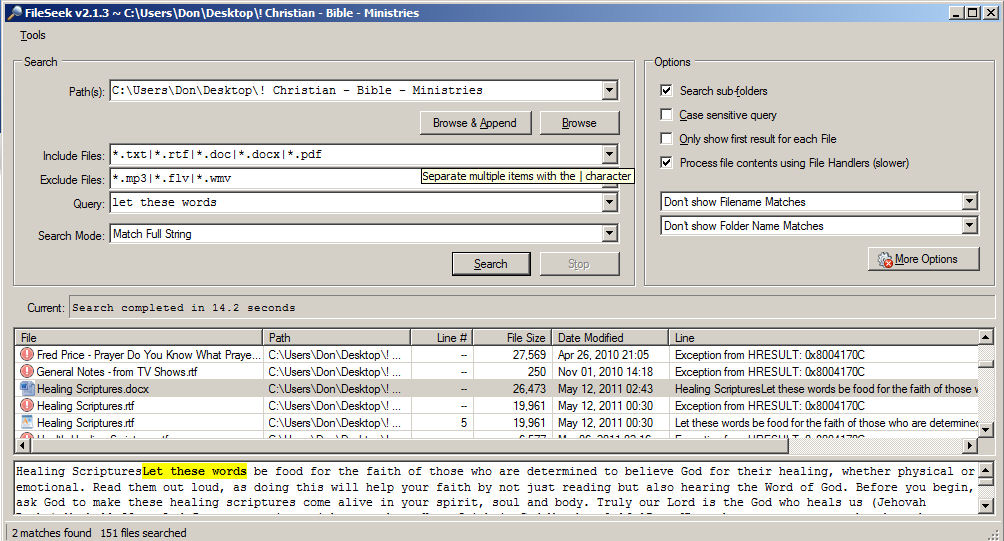Click the right arrow of horizontal results scrollbar
Viewport: 1004px width, 541px height.
[968, 446]
